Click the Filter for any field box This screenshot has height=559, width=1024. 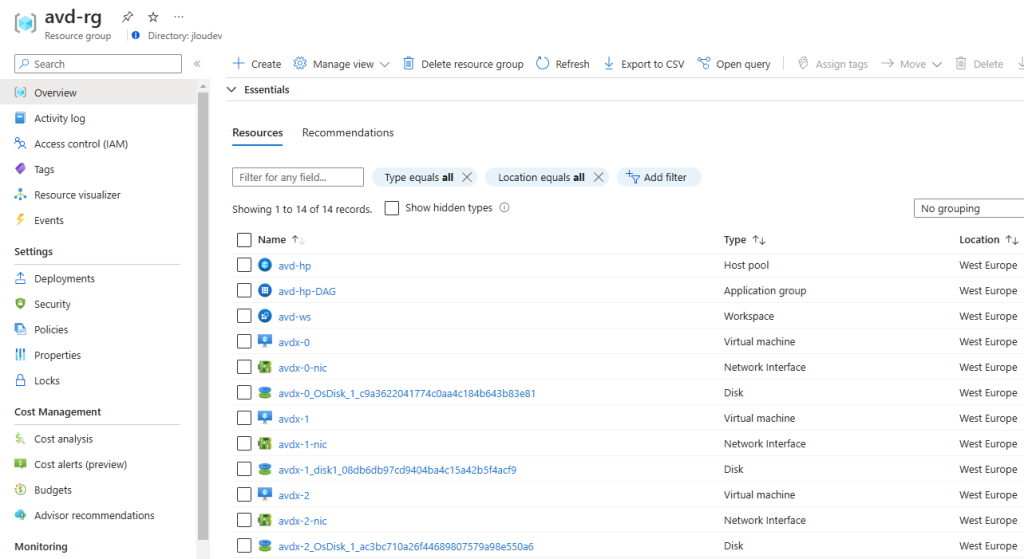[298, 177]
